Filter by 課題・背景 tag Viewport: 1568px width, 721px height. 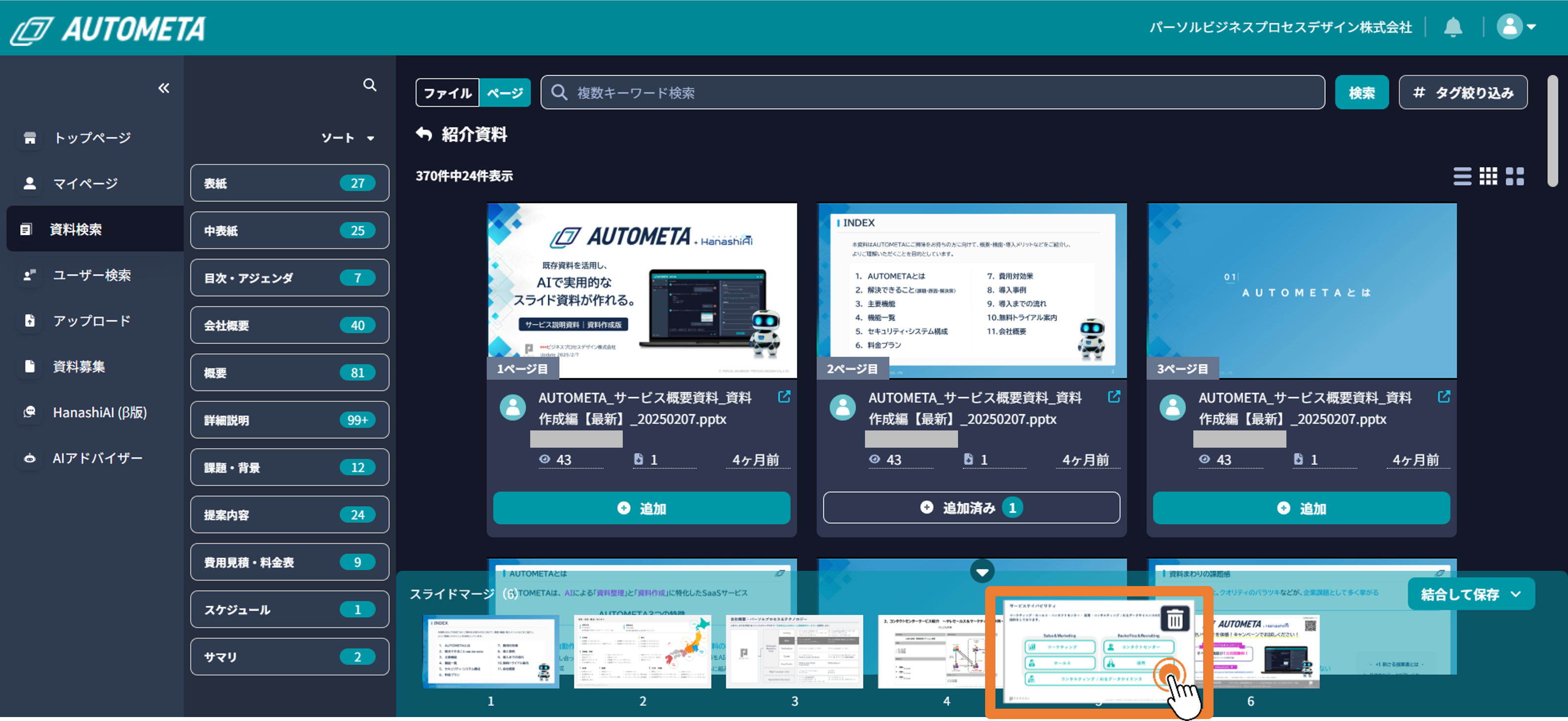point(290,468)
